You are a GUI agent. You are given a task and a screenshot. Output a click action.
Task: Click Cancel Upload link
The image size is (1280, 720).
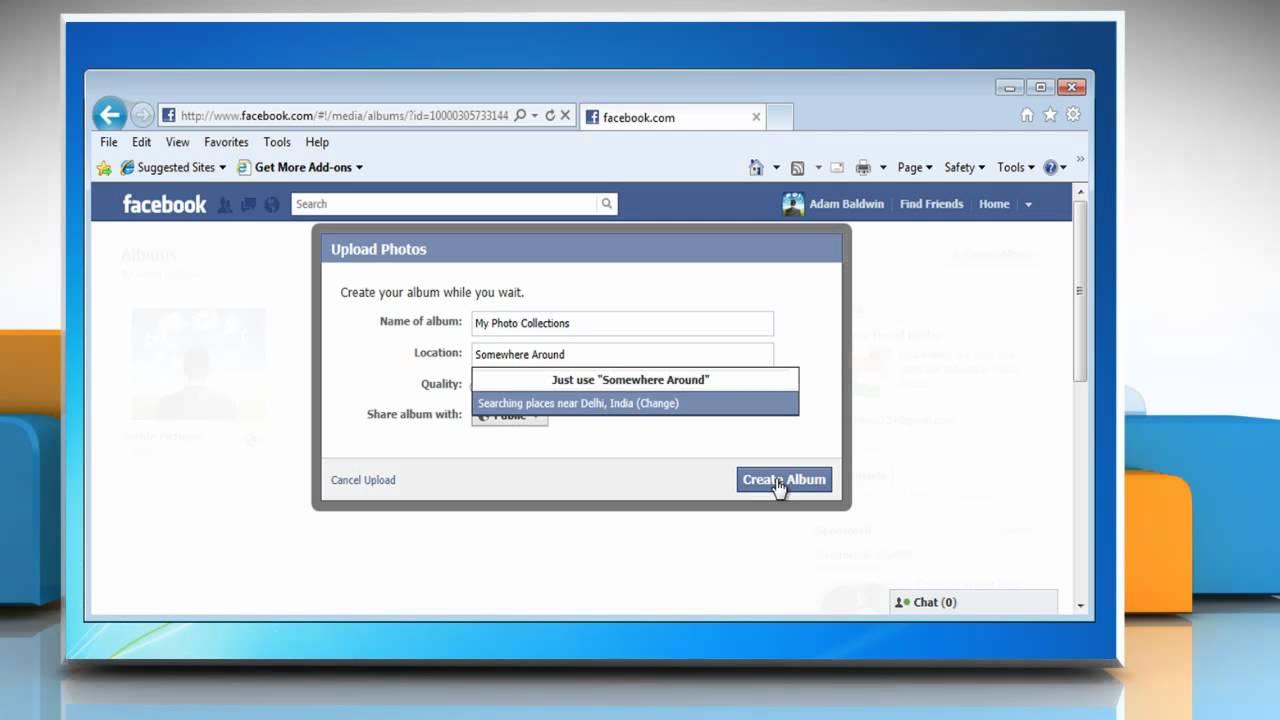tap(363, 480)
